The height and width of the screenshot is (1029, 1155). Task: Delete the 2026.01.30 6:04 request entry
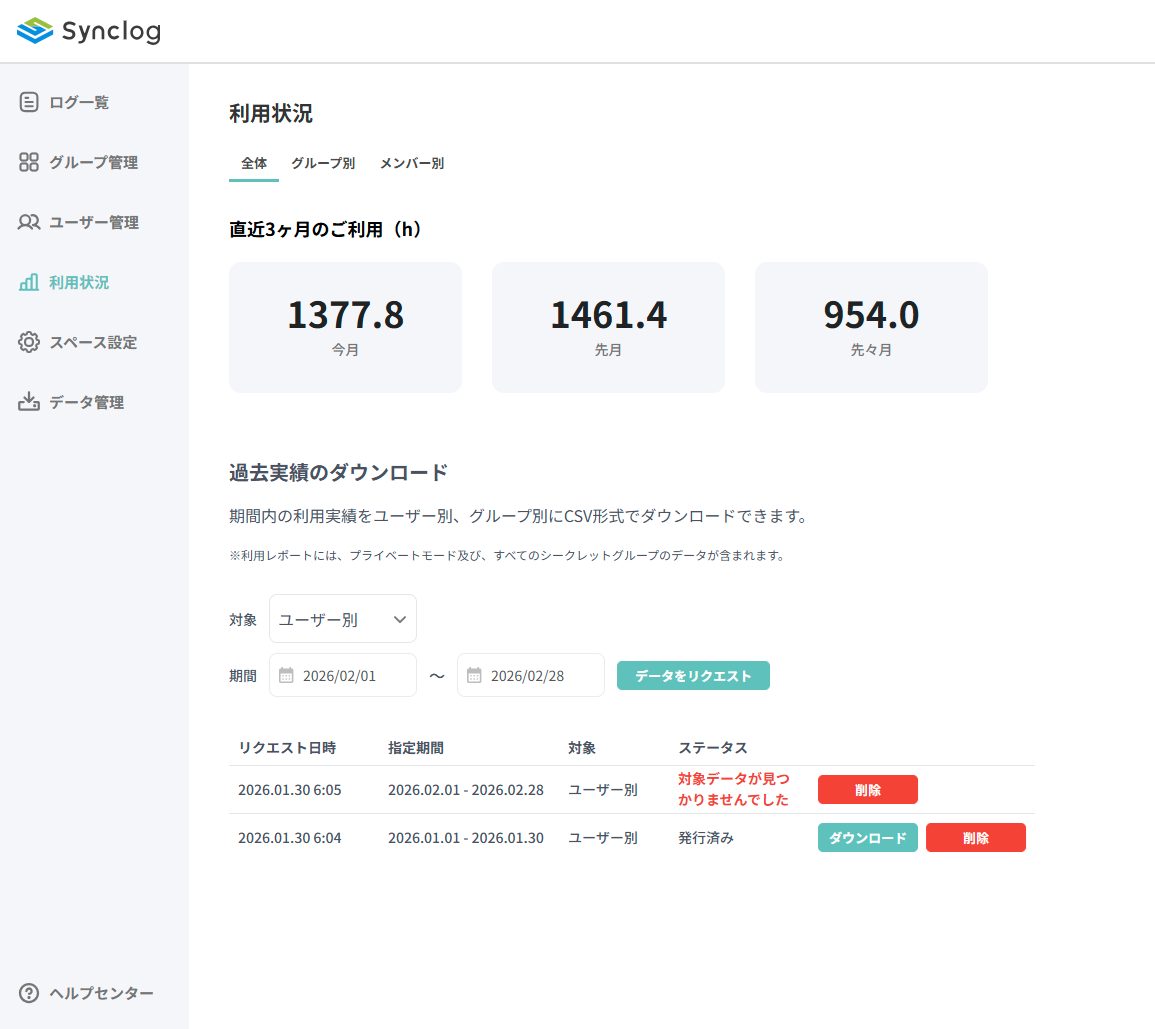(x=975, y=837)
